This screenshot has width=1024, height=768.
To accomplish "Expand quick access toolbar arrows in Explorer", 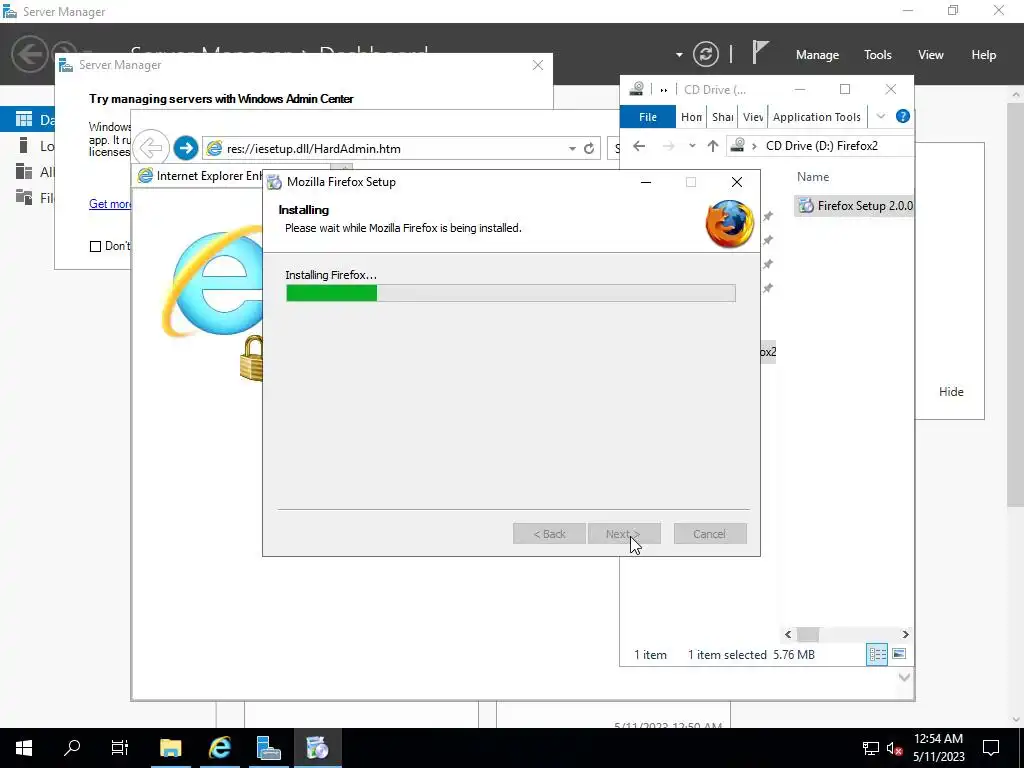I will pyautogui.click(x=664, y=90).
